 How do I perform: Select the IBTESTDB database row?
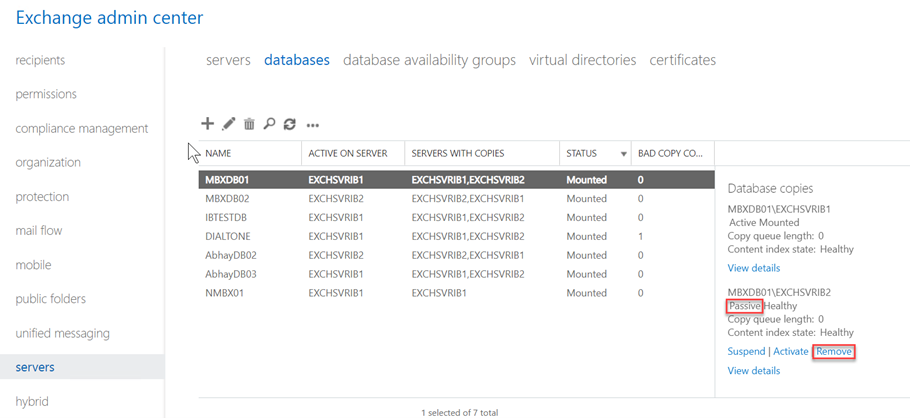tap(456, 218)
